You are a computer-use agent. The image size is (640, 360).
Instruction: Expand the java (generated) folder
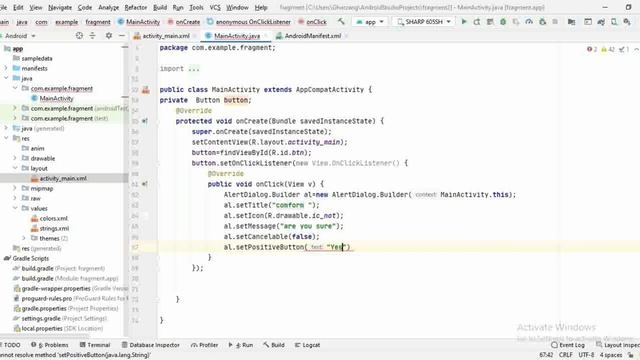[6, 128]
